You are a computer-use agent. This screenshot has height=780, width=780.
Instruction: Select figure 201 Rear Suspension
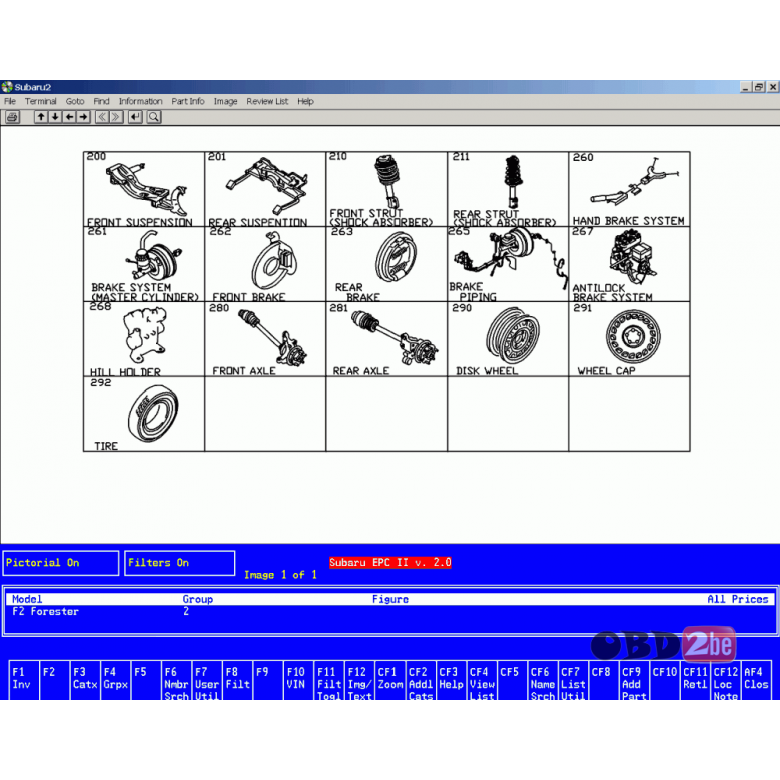265,189
